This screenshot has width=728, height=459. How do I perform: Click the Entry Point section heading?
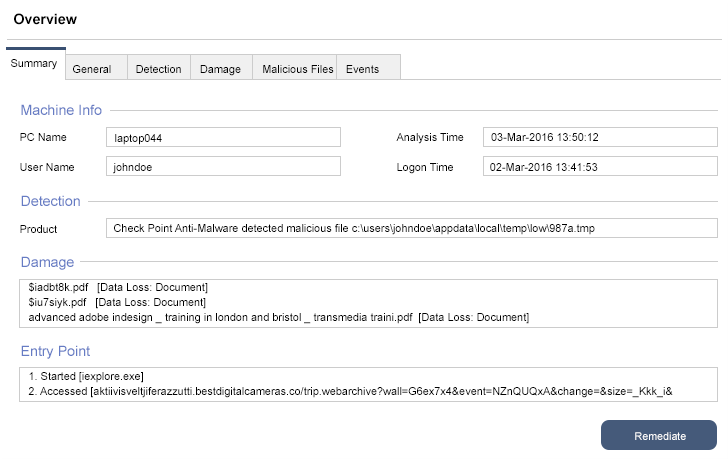(x=55, y=351)
